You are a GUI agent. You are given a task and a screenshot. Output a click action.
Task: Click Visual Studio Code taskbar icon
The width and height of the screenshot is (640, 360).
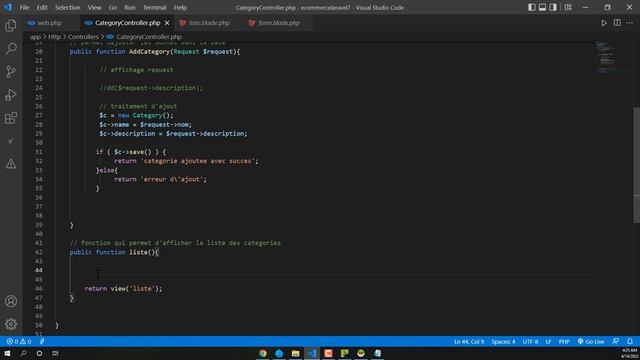(312, 353)
